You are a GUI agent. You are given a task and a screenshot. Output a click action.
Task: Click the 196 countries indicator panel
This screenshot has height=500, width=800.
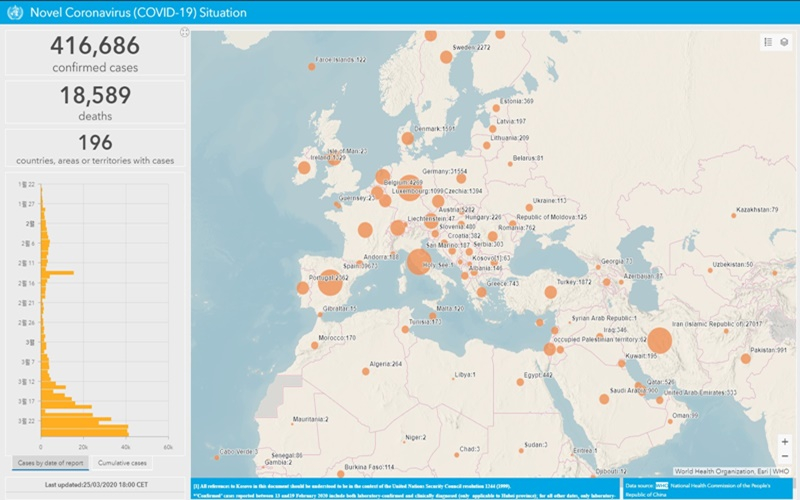pos(95,149)
